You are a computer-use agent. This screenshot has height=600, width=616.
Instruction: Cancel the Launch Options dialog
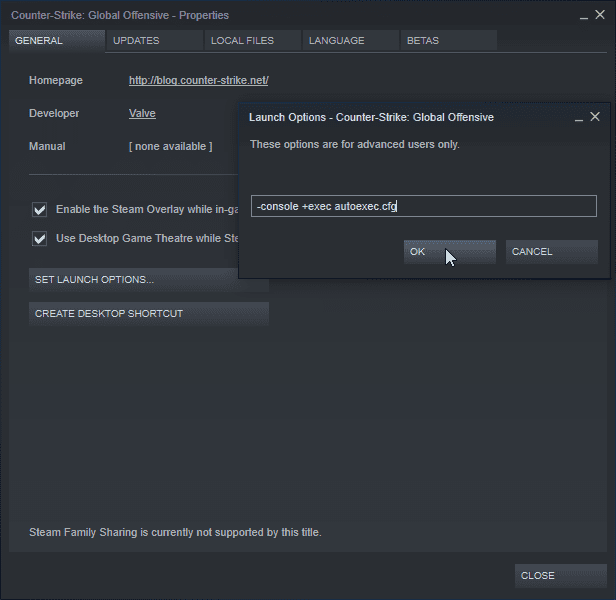click(551, 252)
